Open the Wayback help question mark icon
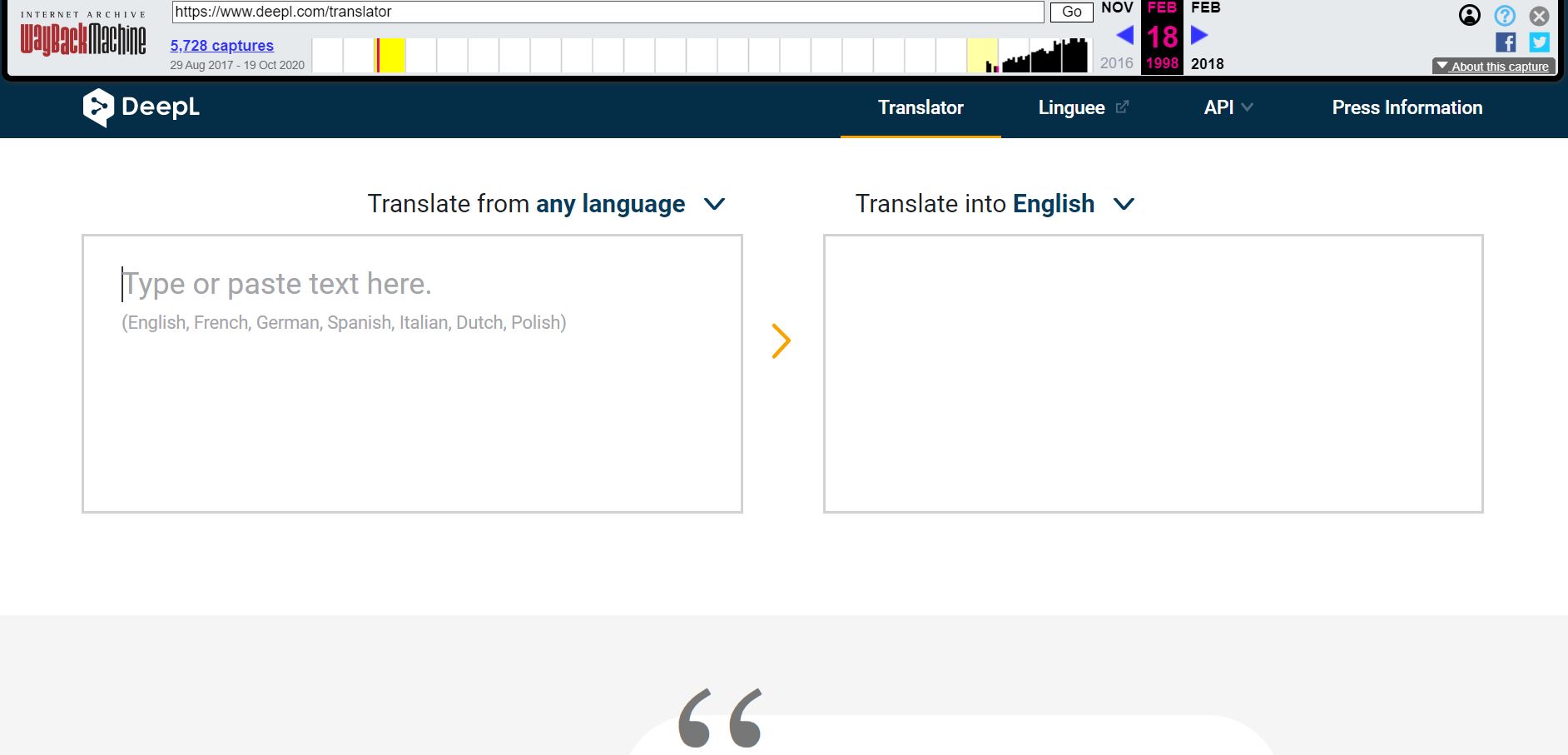The image size is (1568, 755). 1505,15
